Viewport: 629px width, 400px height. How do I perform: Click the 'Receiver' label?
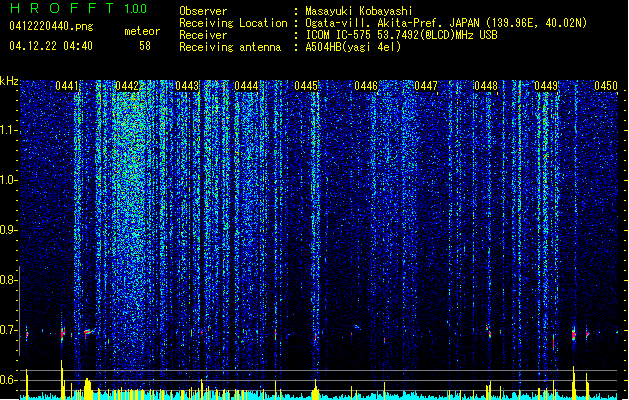[203, 35]
